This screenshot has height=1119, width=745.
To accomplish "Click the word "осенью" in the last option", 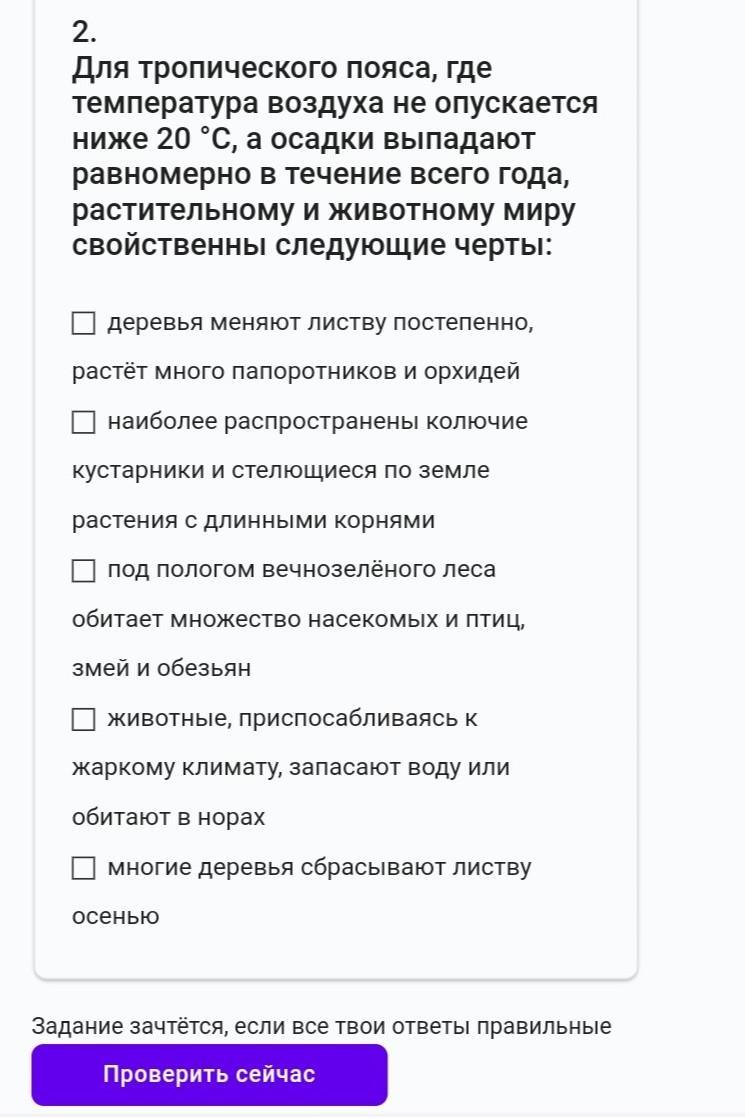I will tap(115, 916).
